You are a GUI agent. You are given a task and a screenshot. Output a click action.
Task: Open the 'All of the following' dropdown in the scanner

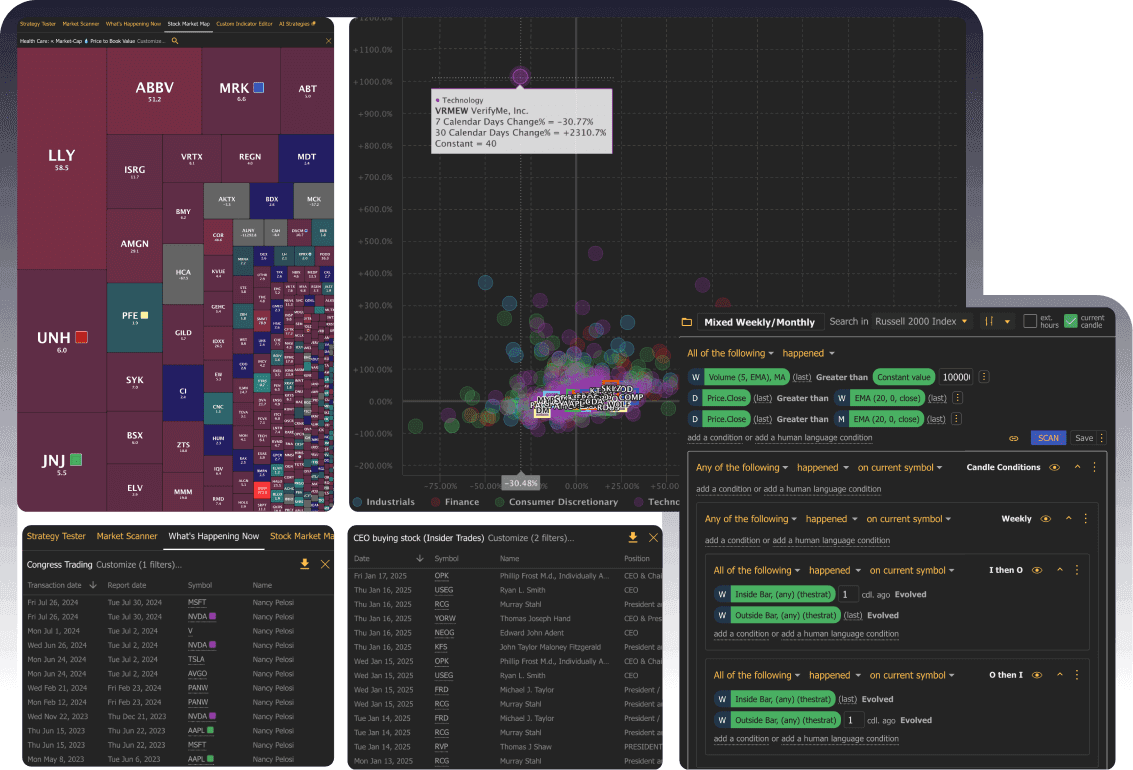[x=728, y=353]
